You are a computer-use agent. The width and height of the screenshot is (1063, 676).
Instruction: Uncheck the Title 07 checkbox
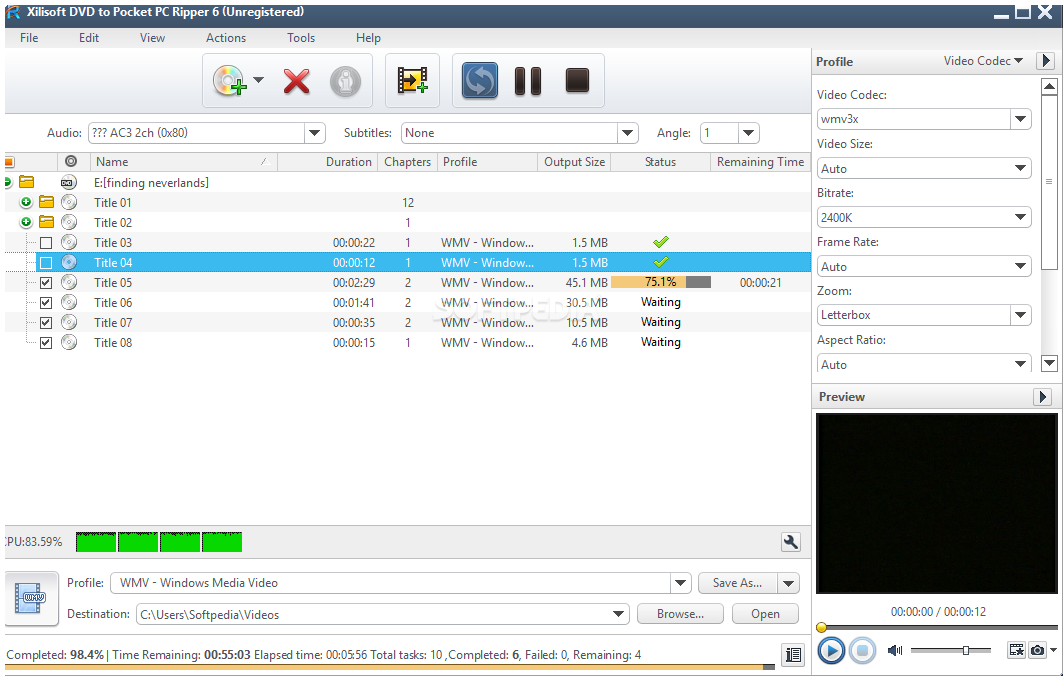(46, 323)
